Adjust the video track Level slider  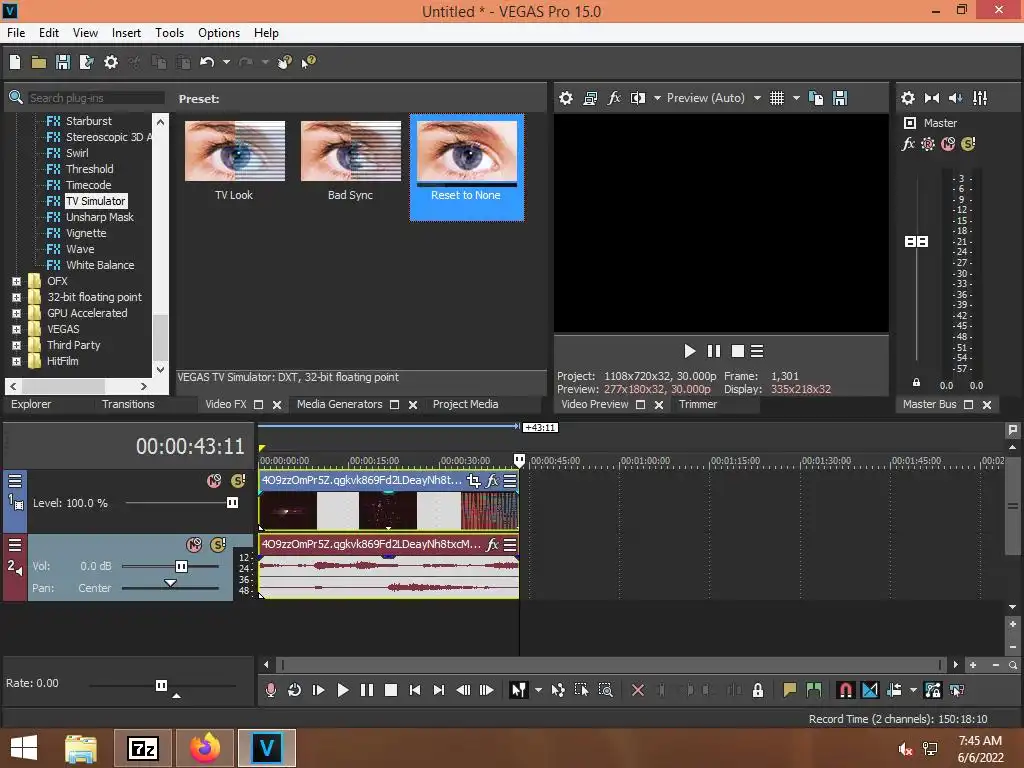pyautogui.click(x=232, y=503)
